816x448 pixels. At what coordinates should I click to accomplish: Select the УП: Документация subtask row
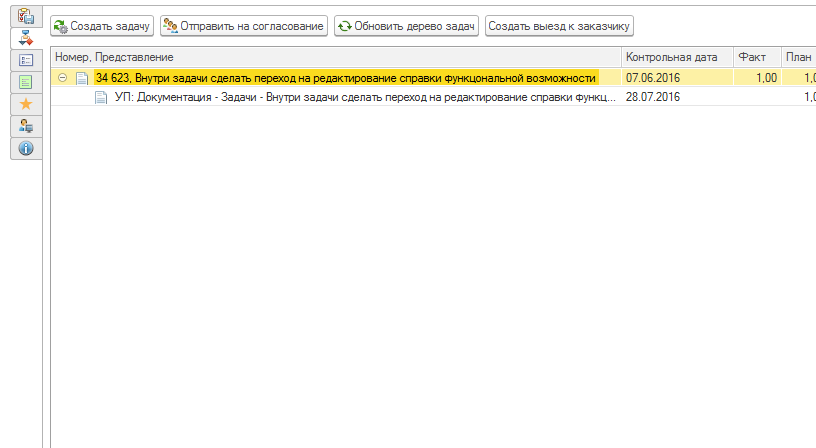[365, 97]
